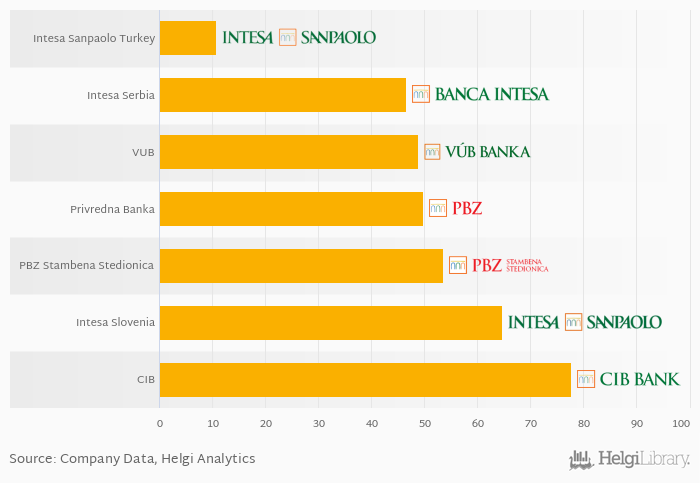Click the VÚB Banka logo
Viewport: 700px width, 483px height.
point(477,152)
